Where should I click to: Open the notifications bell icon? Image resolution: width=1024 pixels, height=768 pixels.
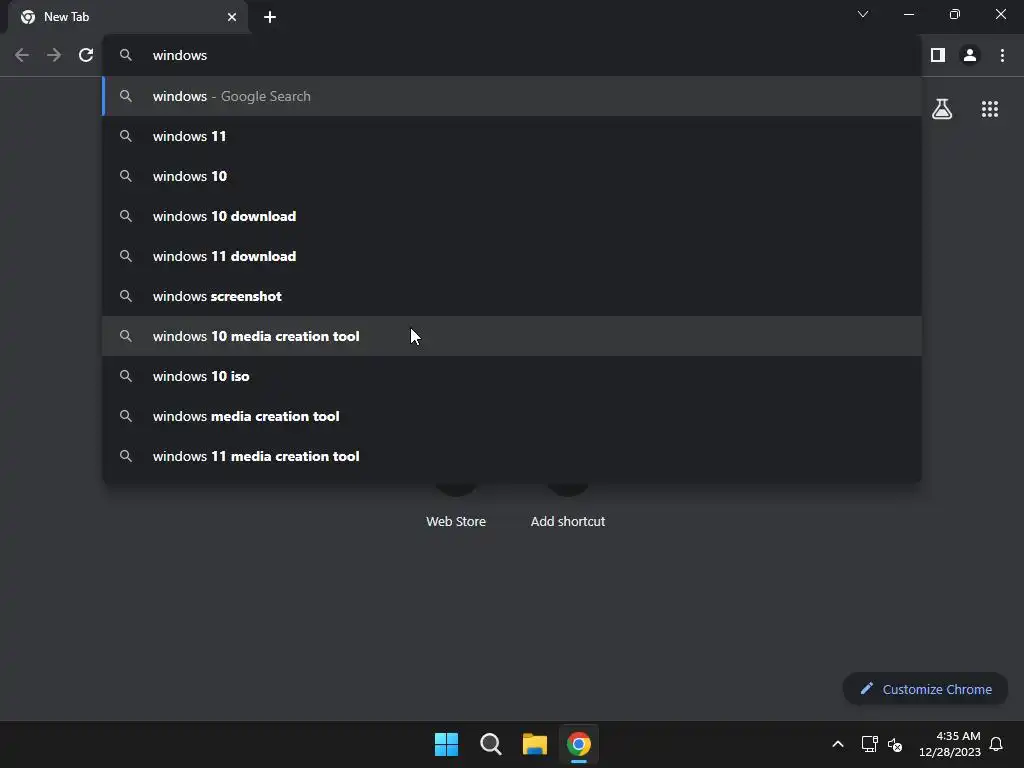pos(996,744)
